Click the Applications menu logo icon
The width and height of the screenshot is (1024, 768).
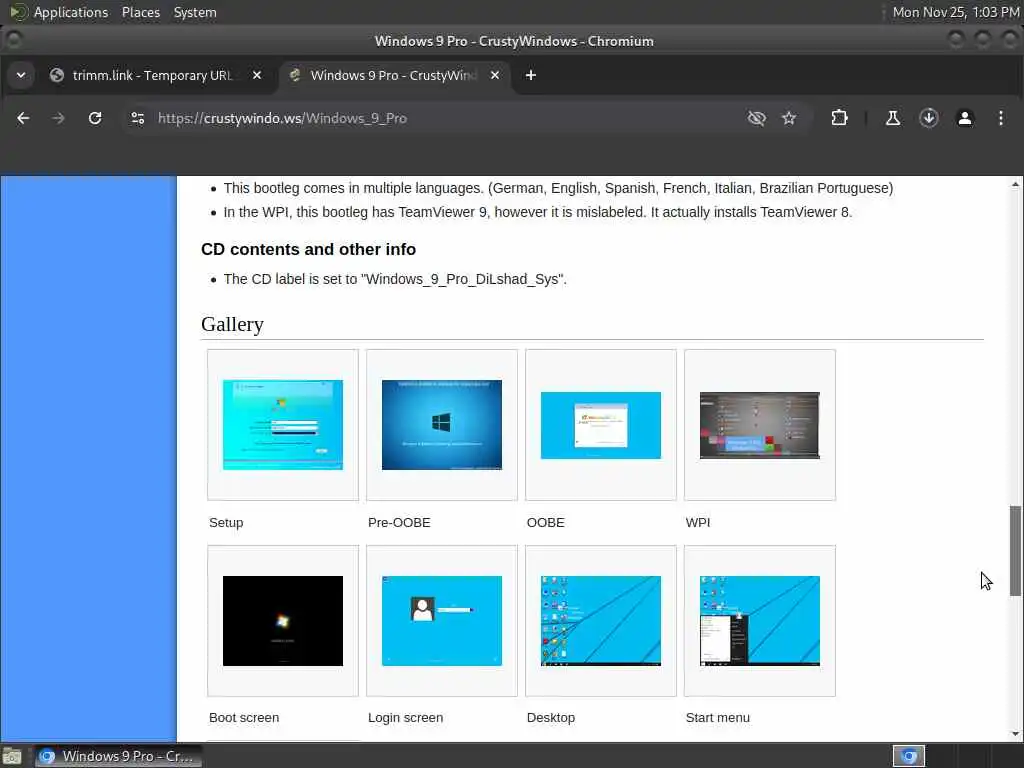[18, 12]
